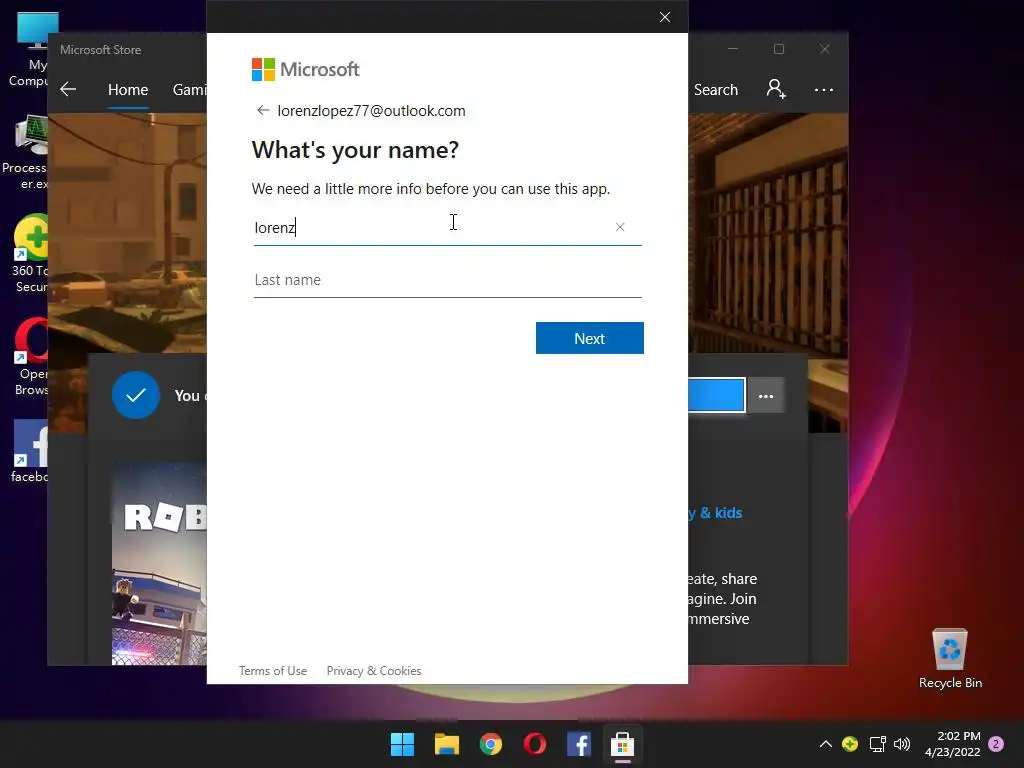Image resolution: width=1024 pixels, height=768 pixels.
Task: Open the My Computer desktop icon
Action: (x=29, y=50)
